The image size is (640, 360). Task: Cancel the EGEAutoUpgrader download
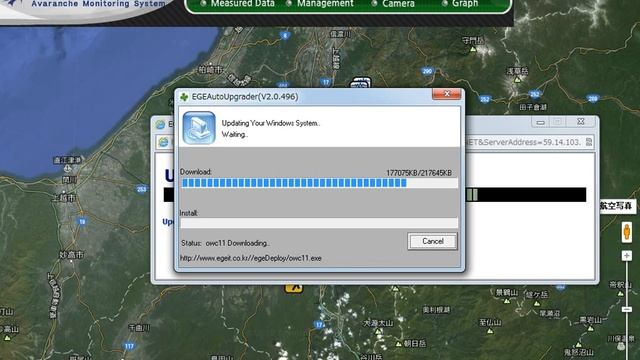[432, 241]
